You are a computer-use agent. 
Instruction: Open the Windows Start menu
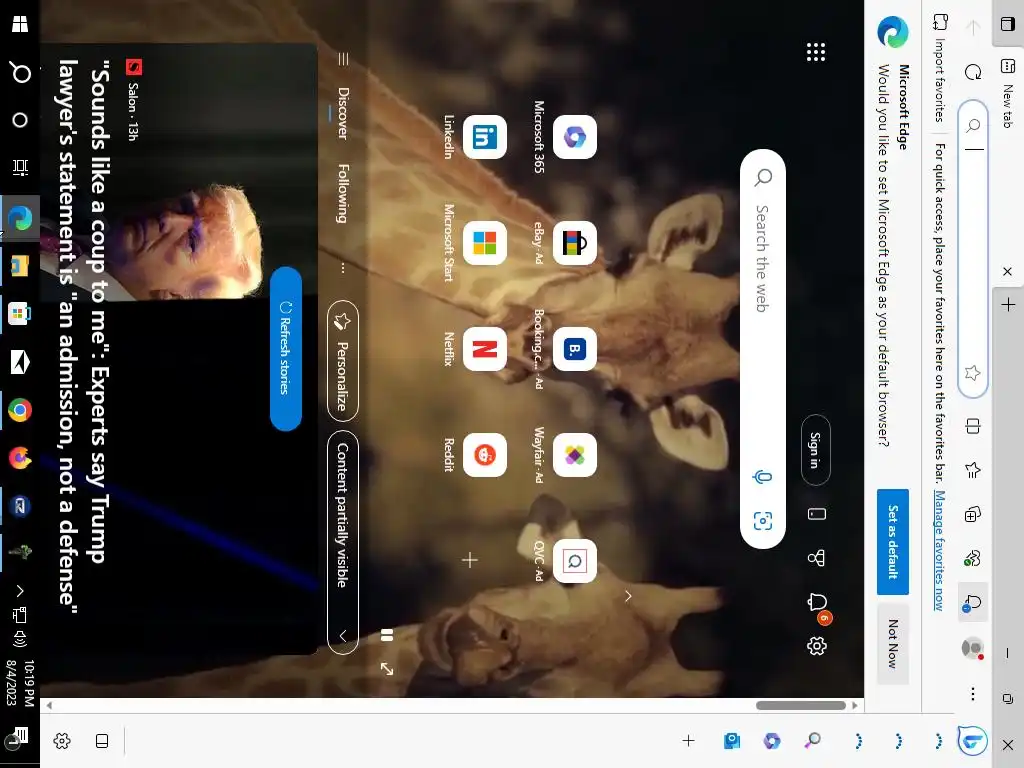tap(20, 24)
